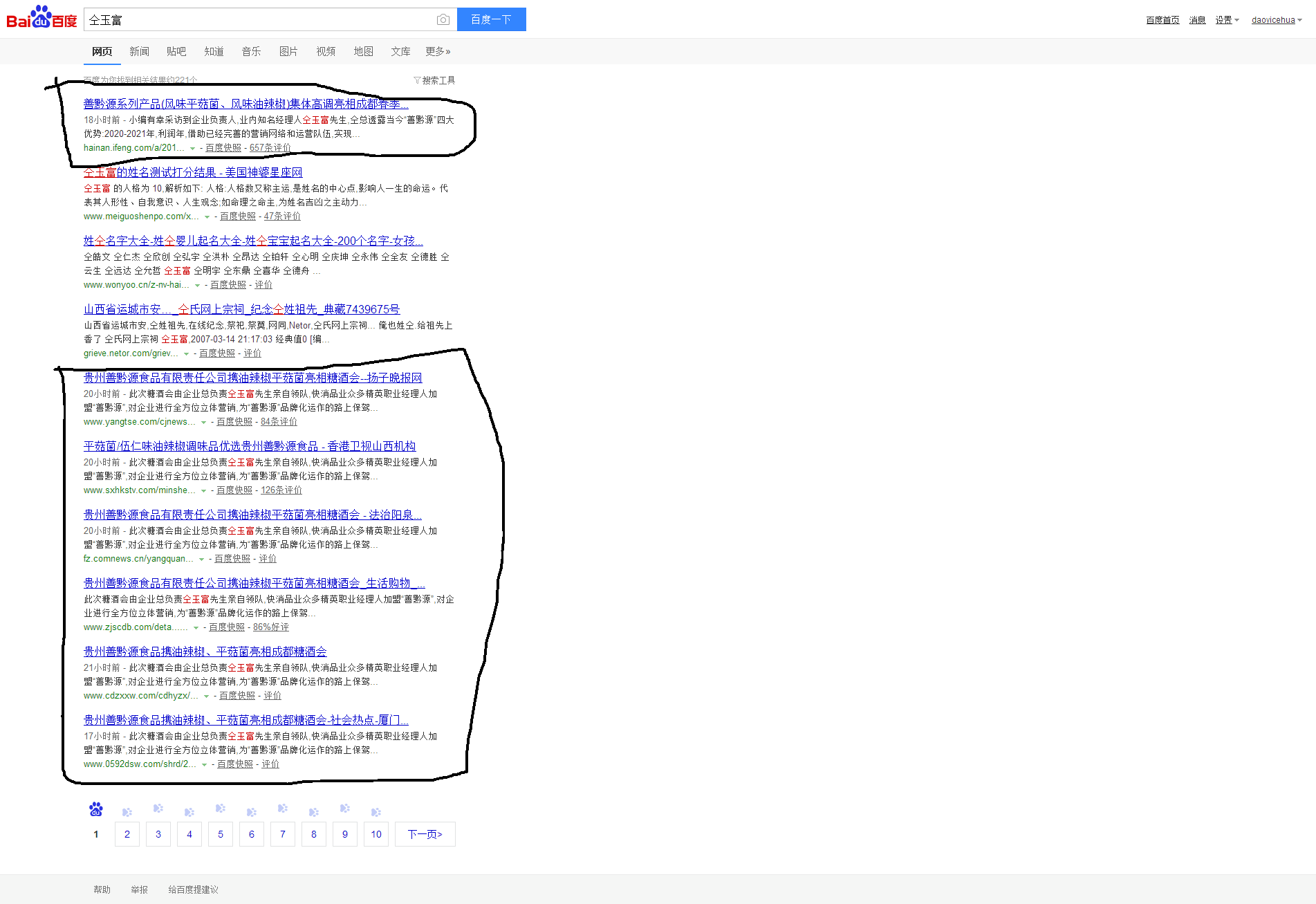Open result 山西省运城市安 仝氏网上宗祠
Screen dimensions: 1316x904
tap(242, 309)
